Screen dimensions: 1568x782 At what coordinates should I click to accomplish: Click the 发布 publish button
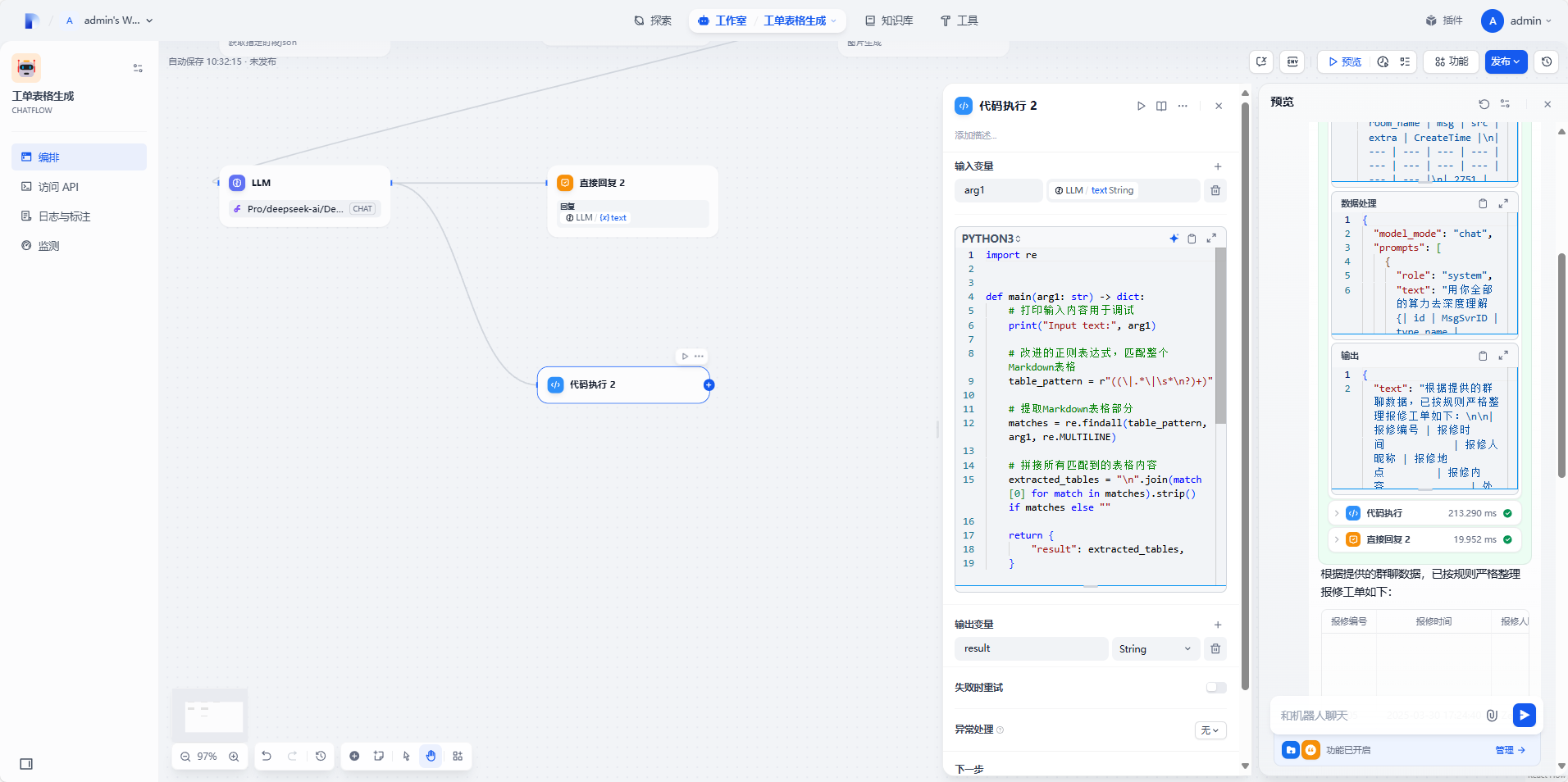1505,61
